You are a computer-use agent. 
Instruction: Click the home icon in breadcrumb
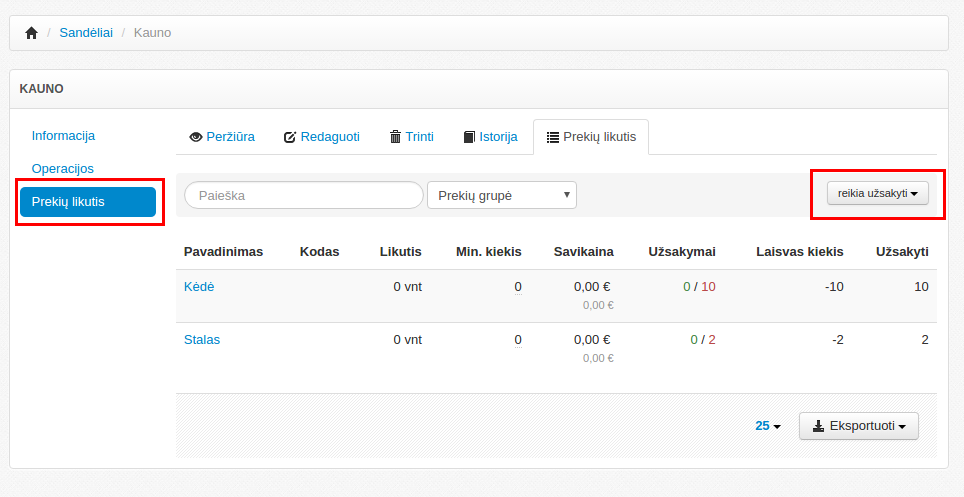(x=31, y=33)
